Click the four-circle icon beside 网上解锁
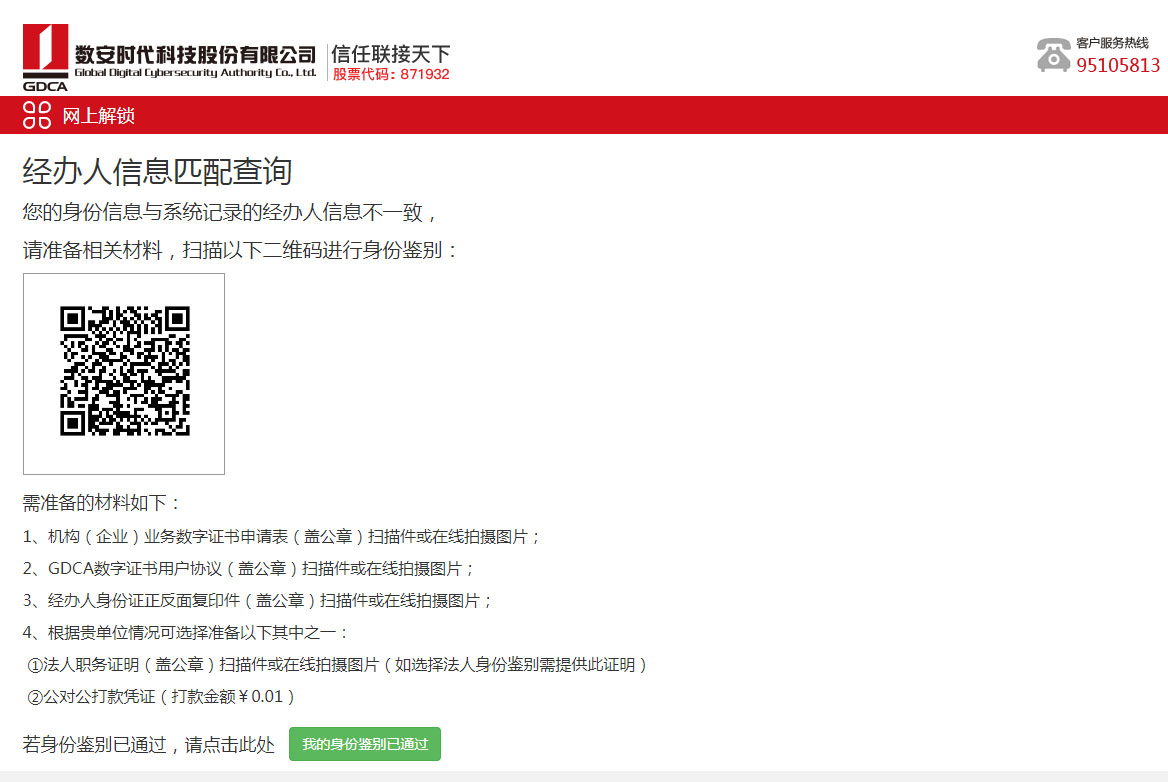The image size is (1168, 782). point(36,115)
